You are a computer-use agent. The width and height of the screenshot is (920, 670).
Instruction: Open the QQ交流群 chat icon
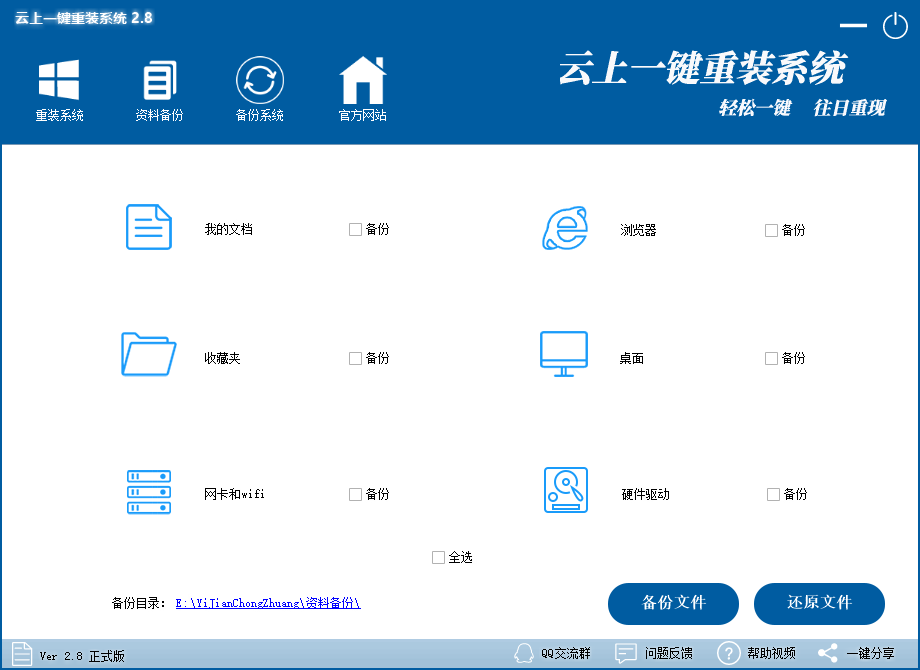coord(524,652)
